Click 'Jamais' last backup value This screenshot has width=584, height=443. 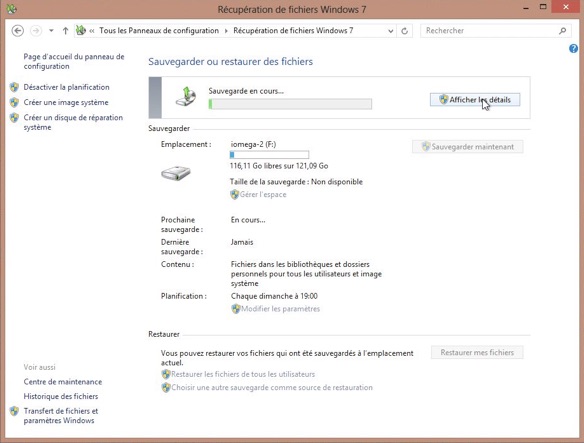point(242,242)
